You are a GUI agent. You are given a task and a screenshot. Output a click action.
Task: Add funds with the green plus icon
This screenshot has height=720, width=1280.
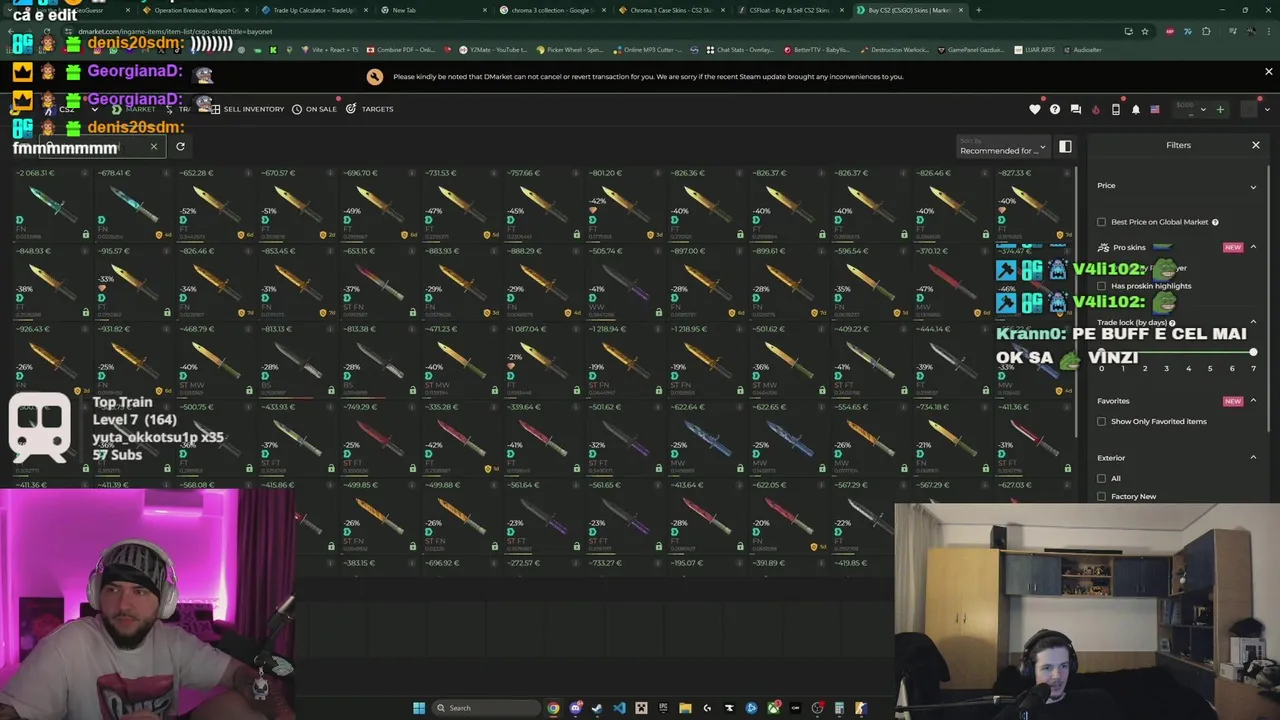(1220, 109)
